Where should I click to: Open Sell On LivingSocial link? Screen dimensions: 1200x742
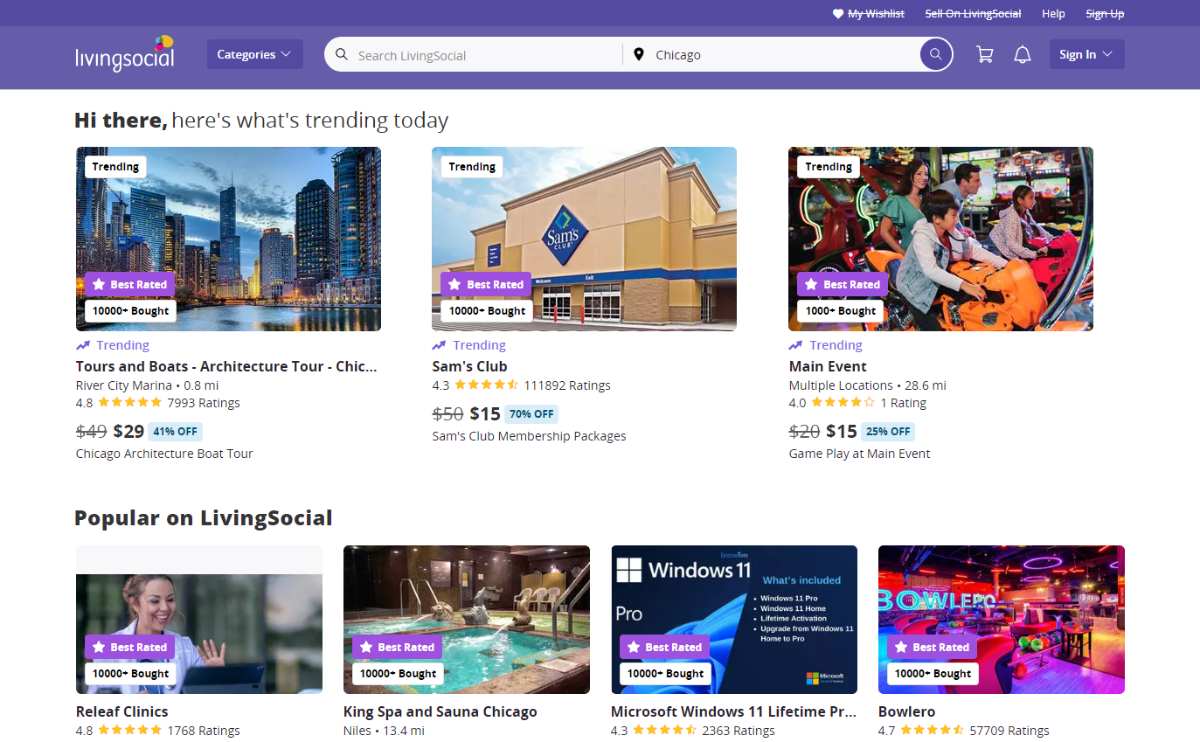tap(973, 14)
